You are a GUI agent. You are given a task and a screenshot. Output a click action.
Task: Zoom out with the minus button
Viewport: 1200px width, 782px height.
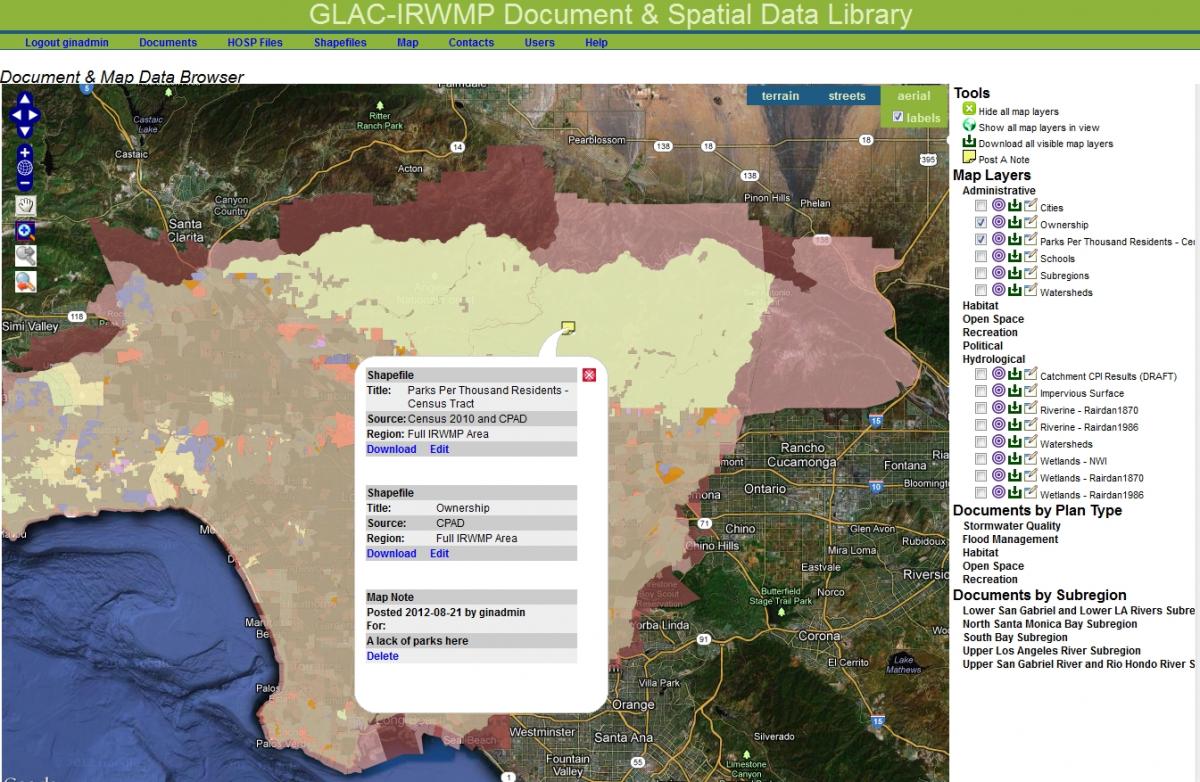coord(25,183)
